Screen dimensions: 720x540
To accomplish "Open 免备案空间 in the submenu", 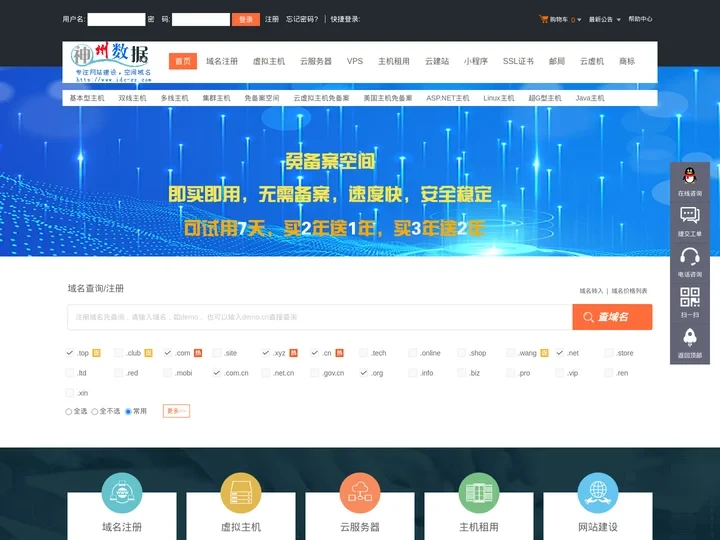I will pyautogui.click(x=262, y=98).
